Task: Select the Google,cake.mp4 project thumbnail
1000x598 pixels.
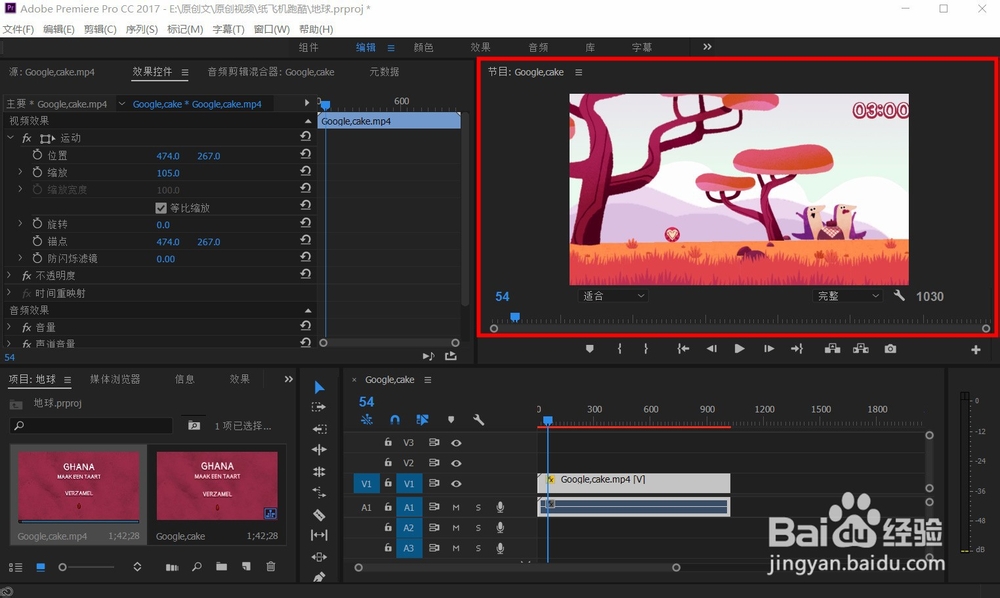Action: (x=78, y=486)
